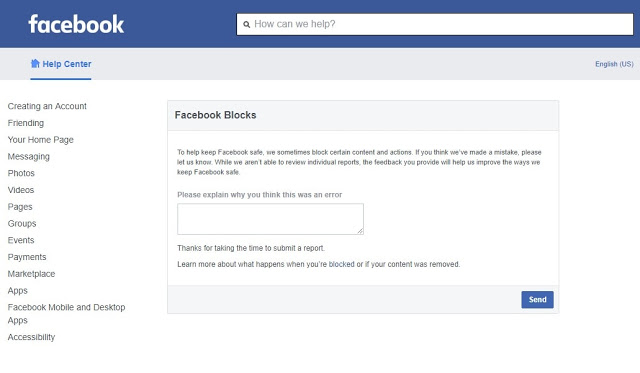The height and width of the screenshot is (373, 640).
Task: Open the Marketplace help topic
Action: pos(31,274)
